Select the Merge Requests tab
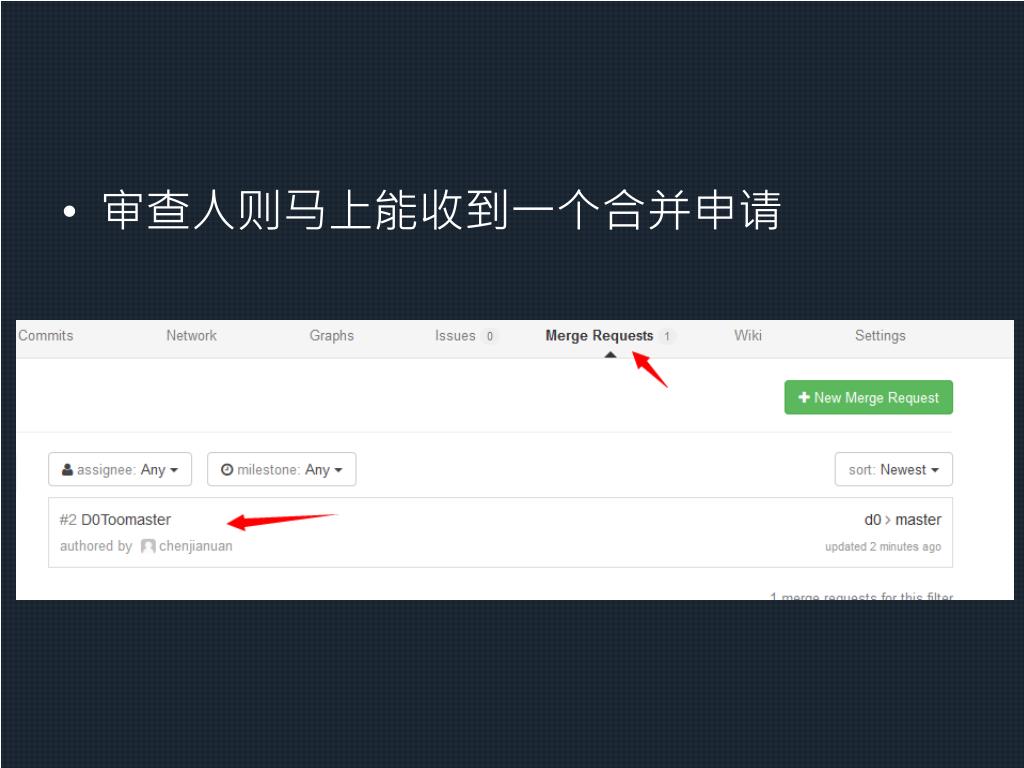The width and height of the screenshot is (1024, 768). [600, 336]
